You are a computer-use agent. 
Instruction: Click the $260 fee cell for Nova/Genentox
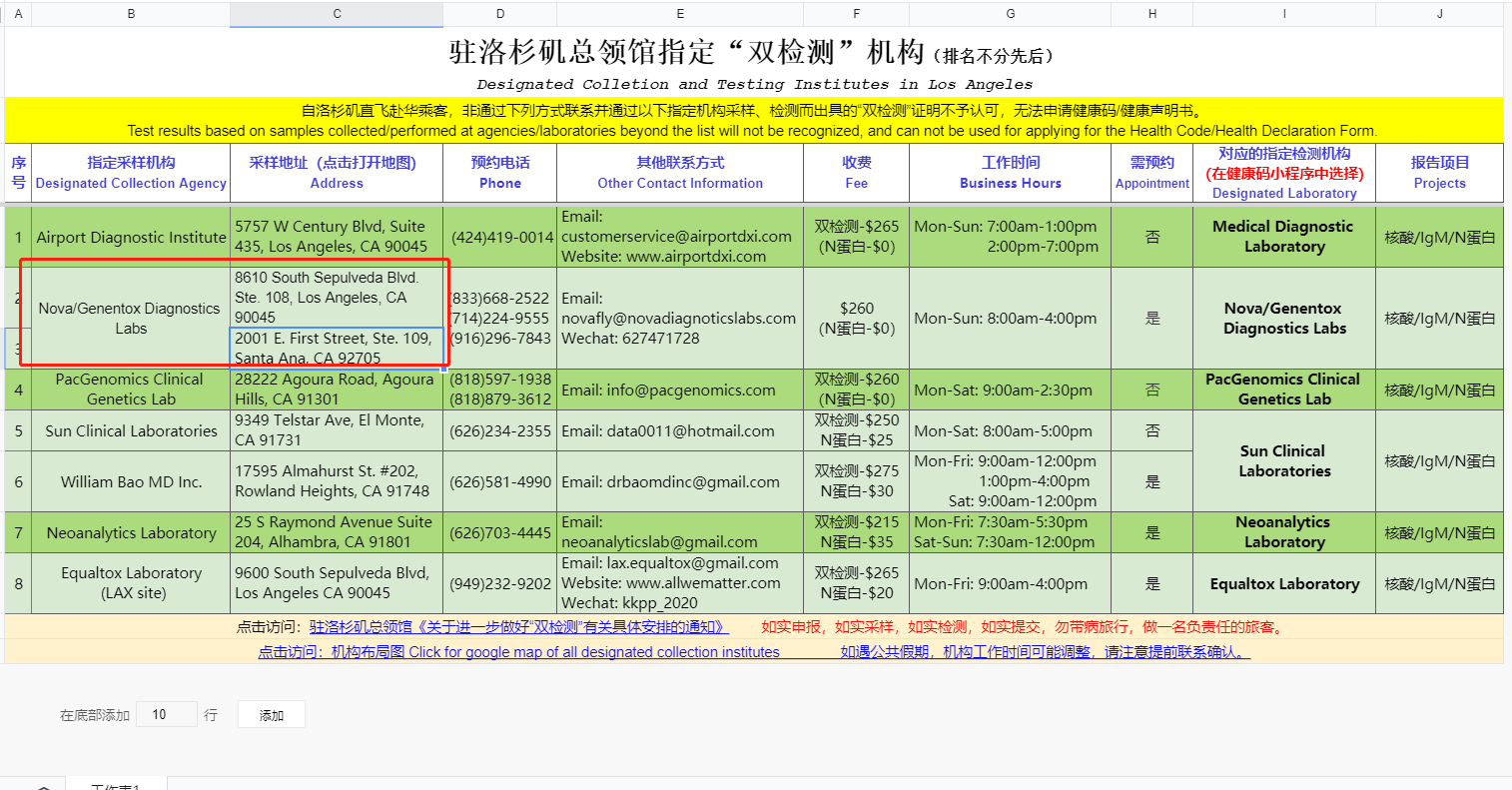856,318
